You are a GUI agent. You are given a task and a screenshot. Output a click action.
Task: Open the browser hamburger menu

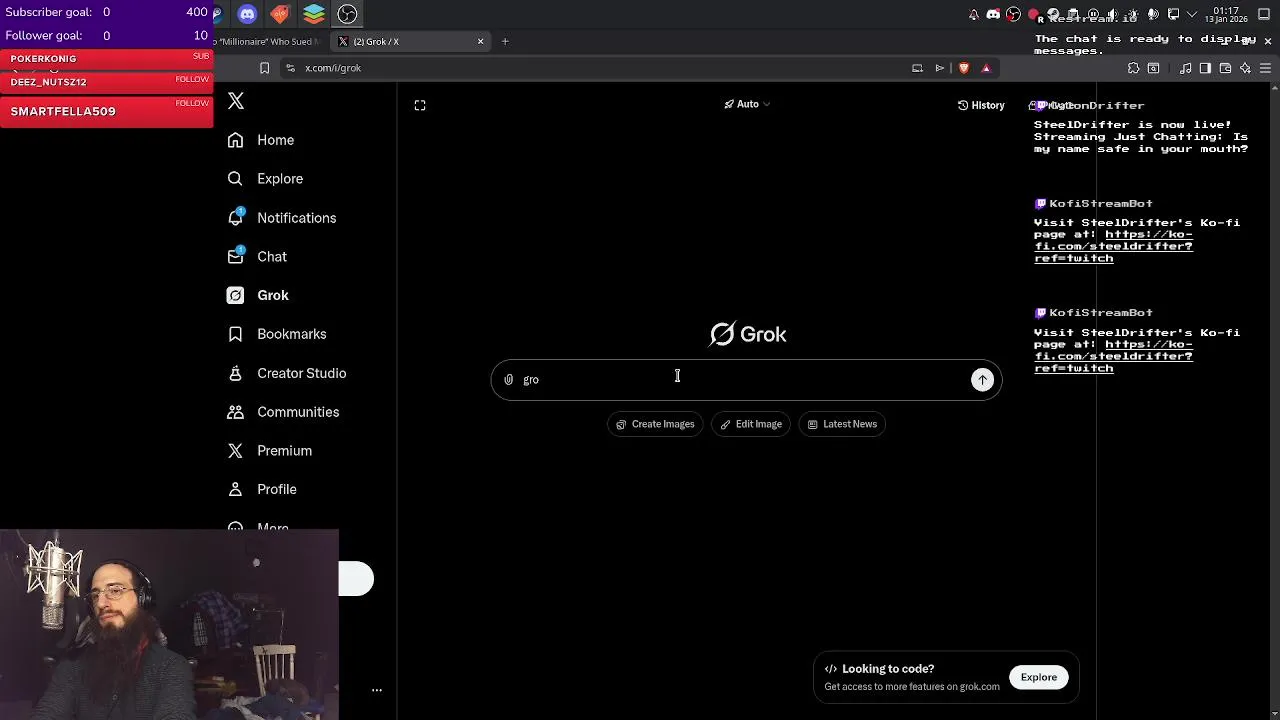[x=1265, y=68]
